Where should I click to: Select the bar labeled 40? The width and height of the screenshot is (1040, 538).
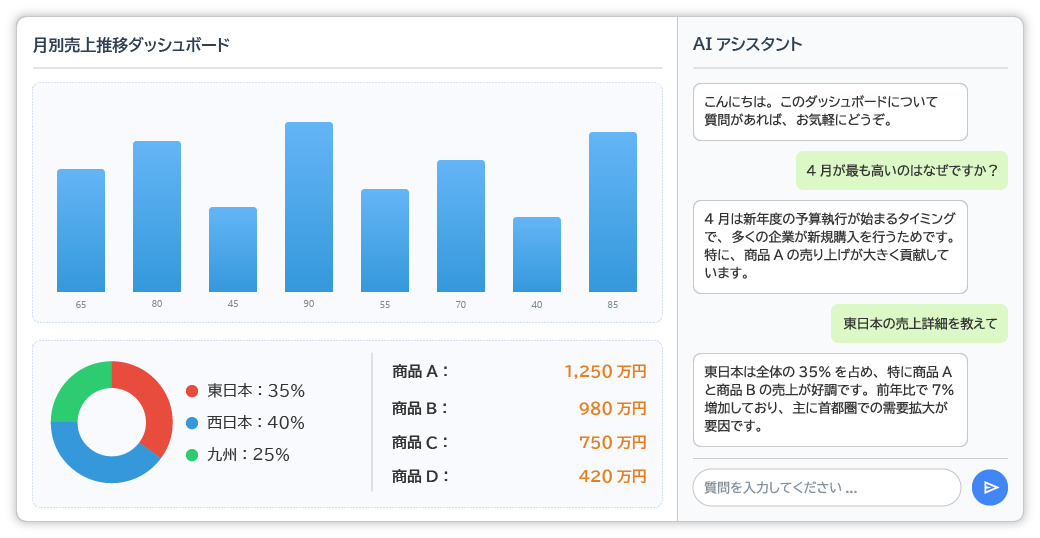coord(536,254)
